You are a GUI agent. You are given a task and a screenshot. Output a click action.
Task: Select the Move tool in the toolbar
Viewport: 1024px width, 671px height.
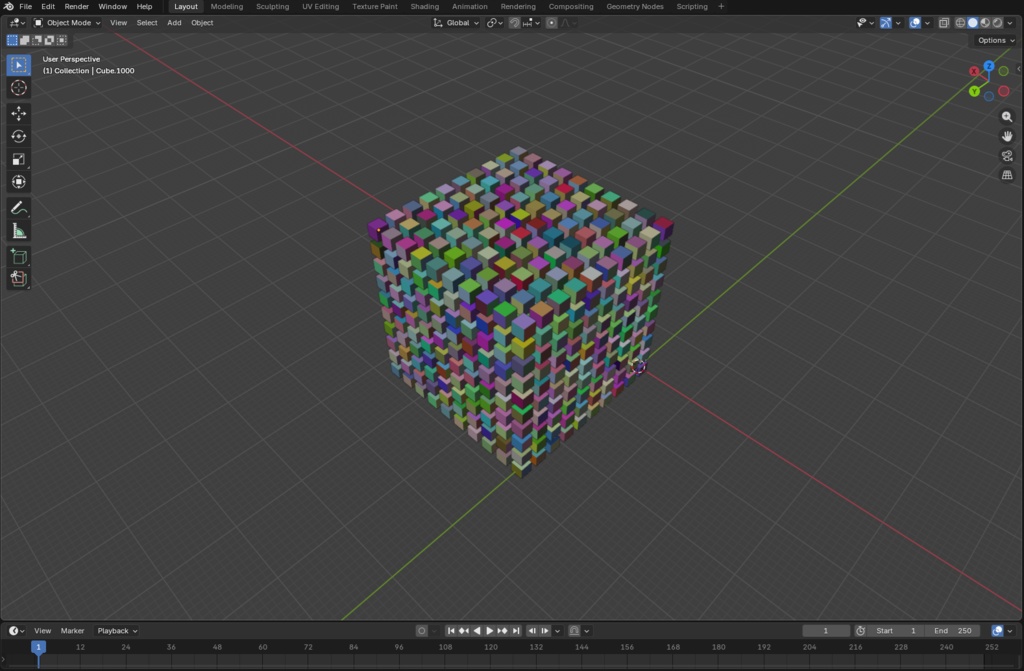[x=18, y=113]
